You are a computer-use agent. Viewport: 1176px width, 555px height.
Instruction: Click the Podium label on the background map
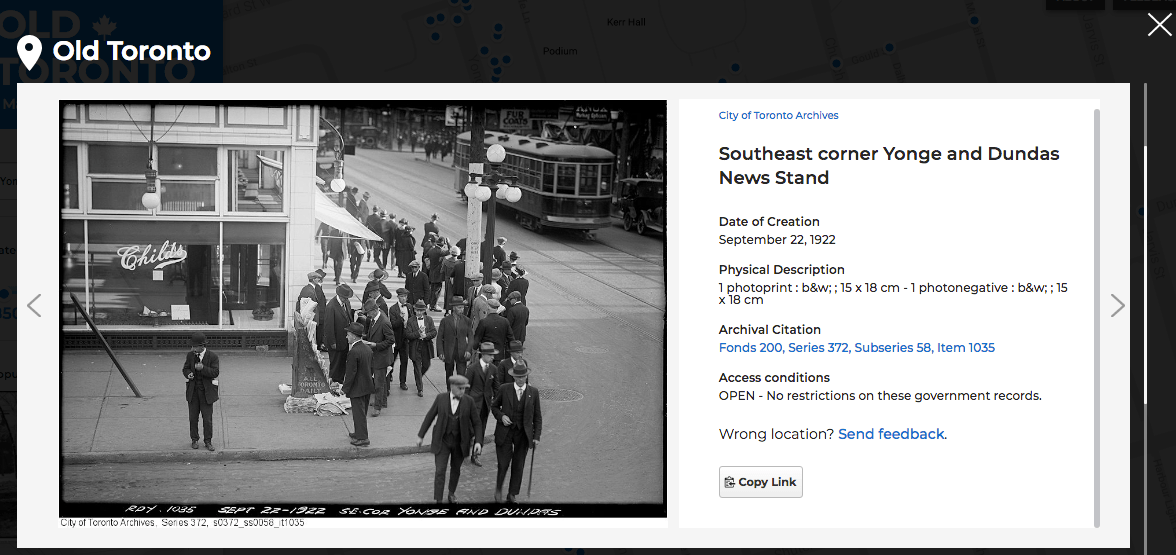click(x=560, y=51)
